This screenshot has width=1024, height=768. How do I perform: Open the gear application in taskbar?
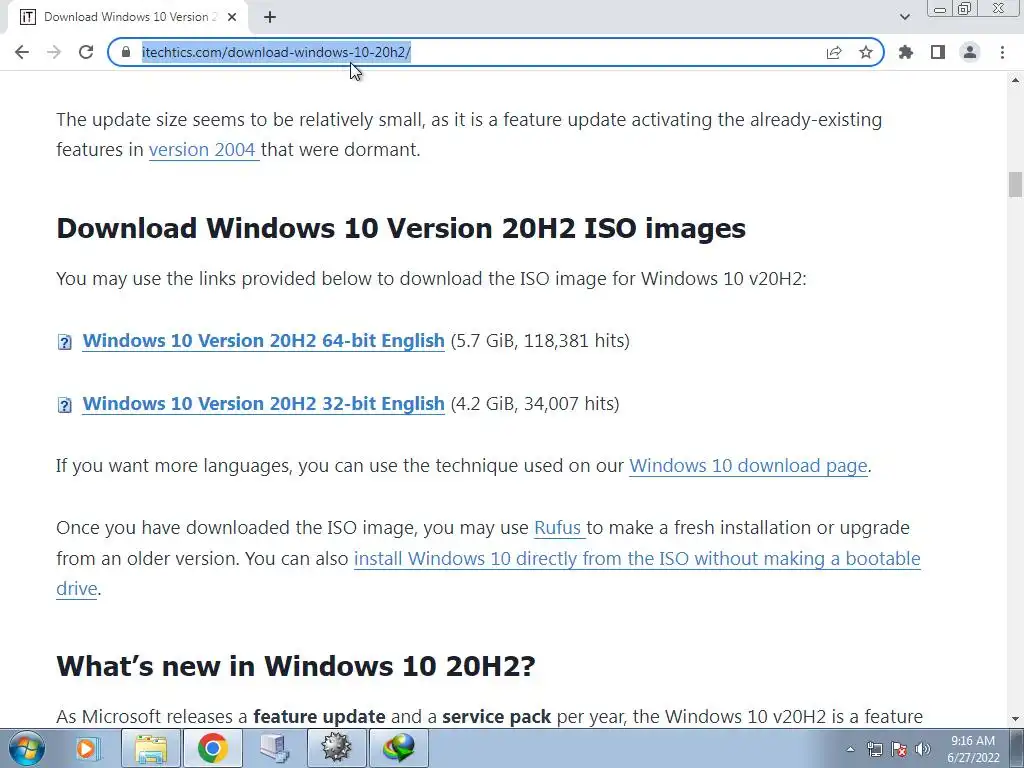tap(336, 748)
